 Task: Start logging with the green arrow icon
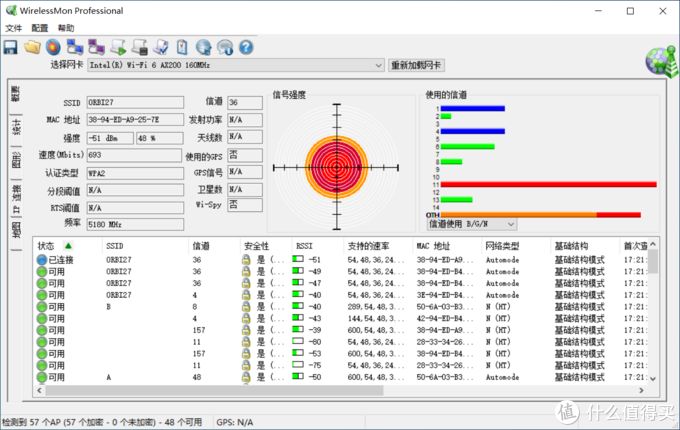click(118, 47)
